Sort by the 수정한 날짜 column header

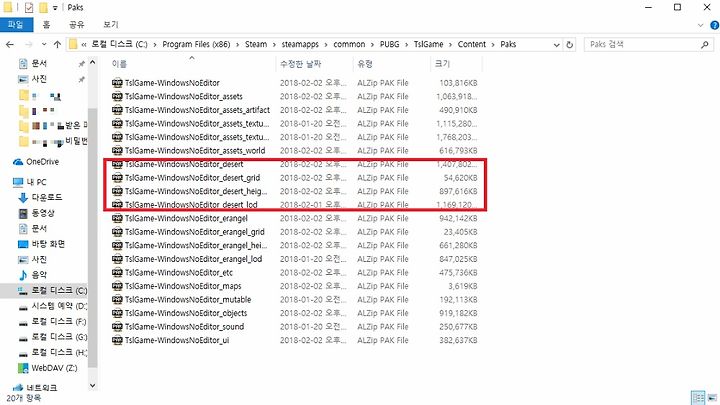301,64
